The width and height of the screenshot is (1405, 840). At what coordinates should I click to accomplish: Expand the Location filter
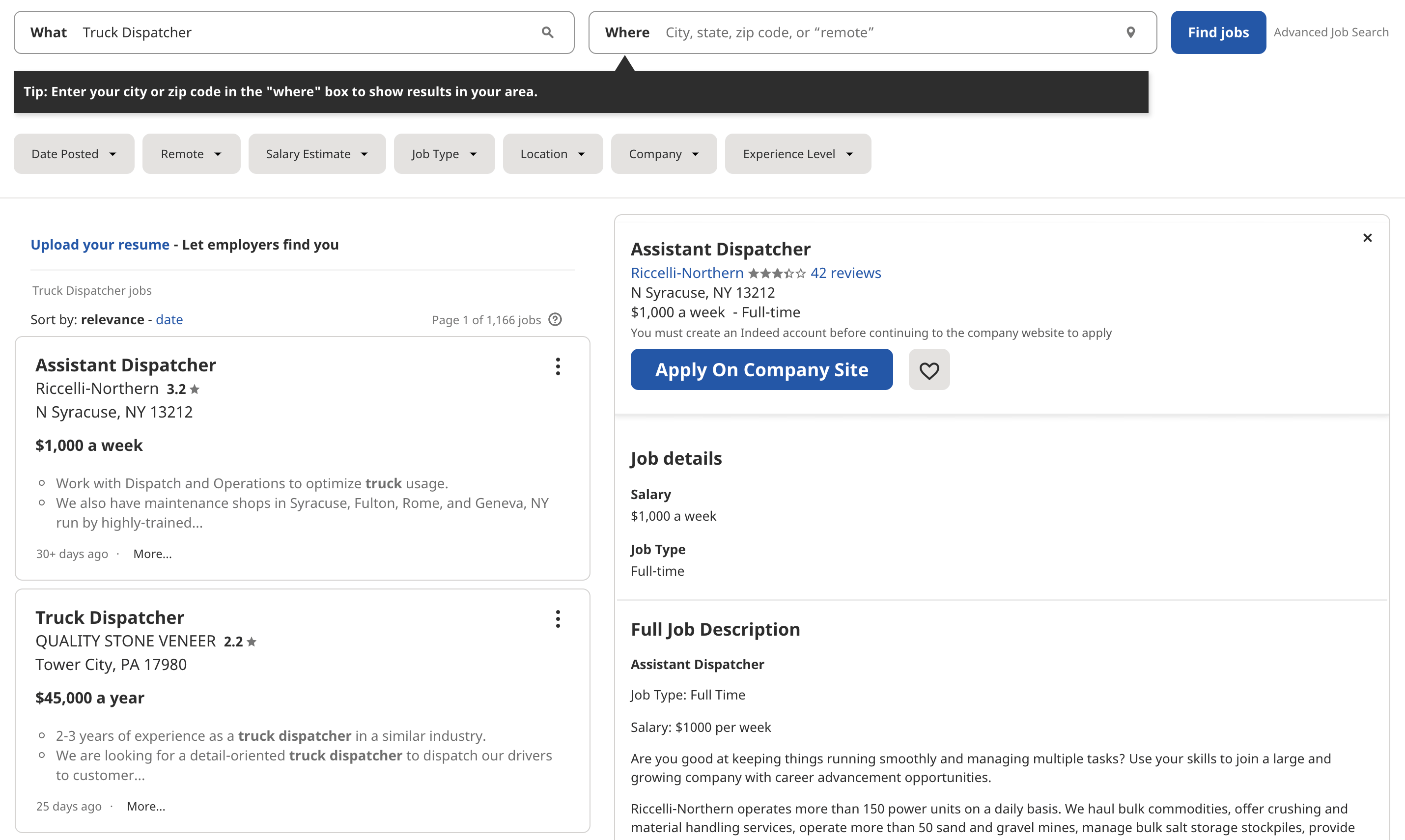pyautogui.click(x=553, y=154)
